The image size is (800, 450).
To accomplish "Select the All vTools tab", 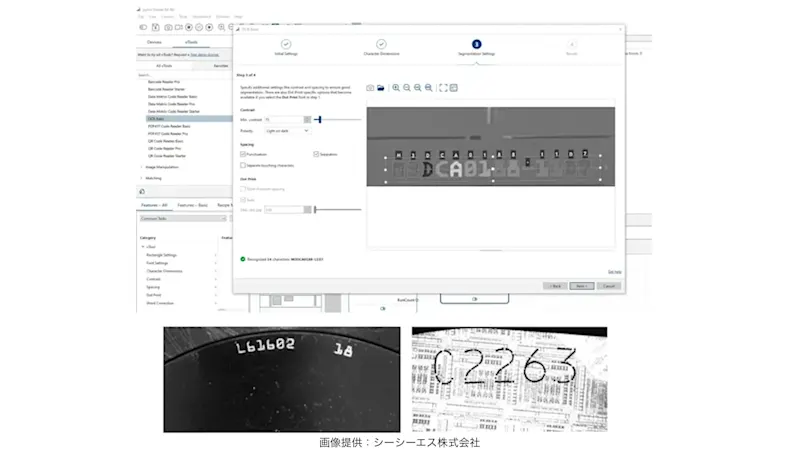I will 164,66.
